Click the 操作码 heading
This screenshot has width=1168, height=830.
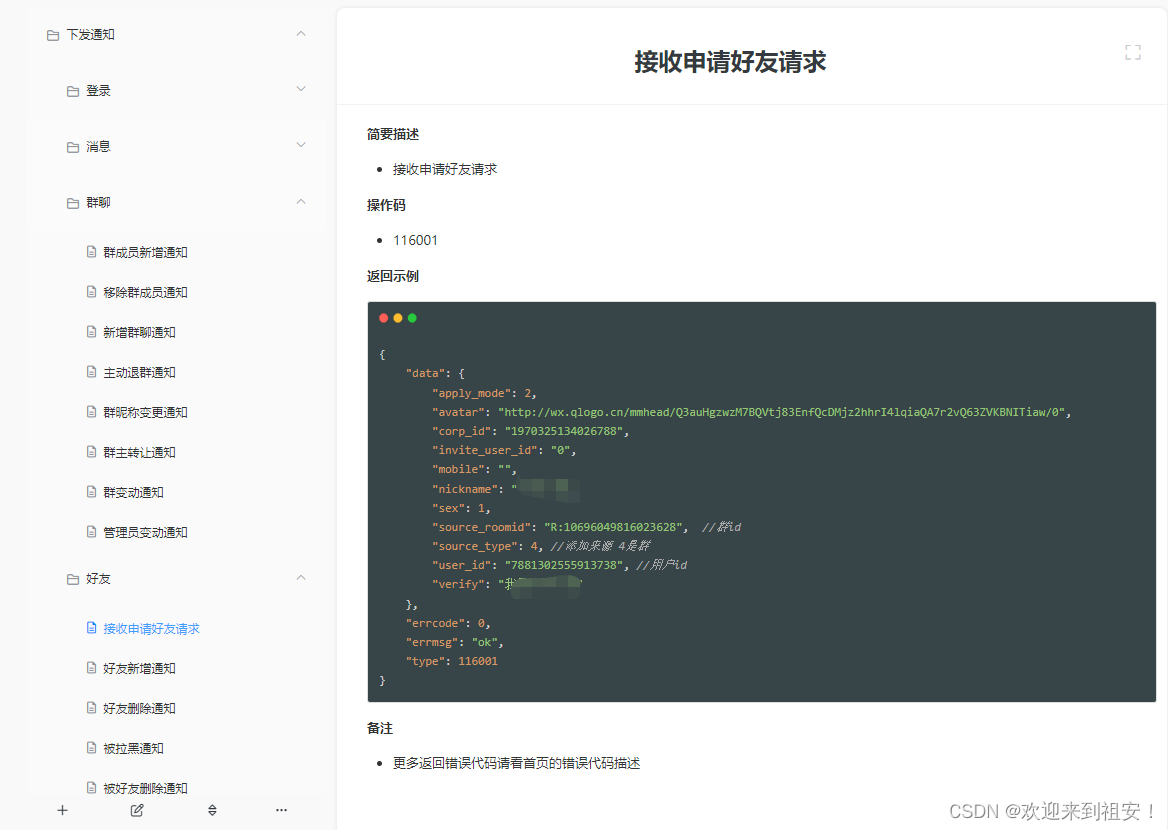coord(386,206)
